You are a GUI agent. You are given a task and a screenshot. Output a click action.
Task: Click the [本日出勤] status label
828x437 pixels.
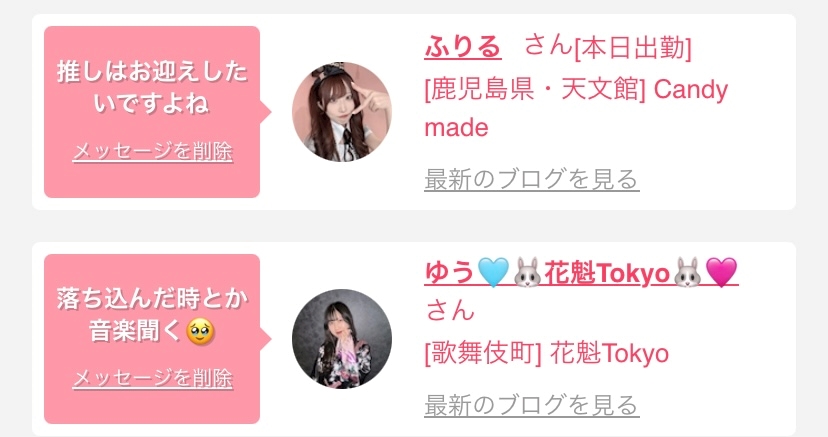633,48
